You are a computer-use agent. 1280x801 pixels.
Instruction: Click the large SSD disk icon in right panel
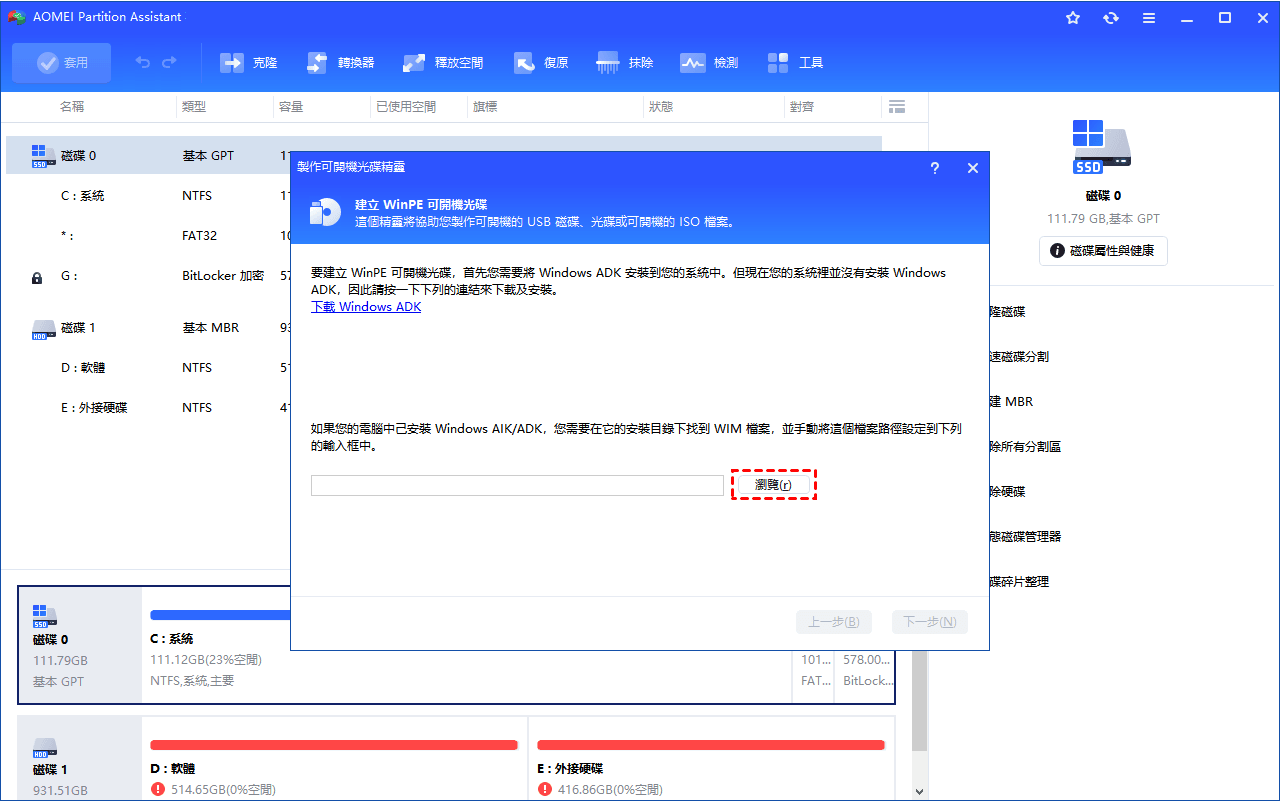(1102, 147)
